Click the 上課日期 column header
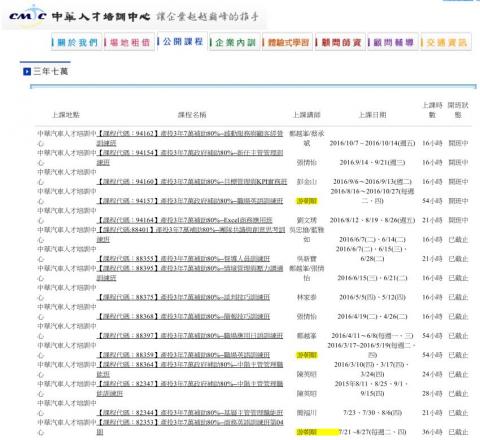The height and width of the screenshot is (440, 480). coord(372,115)
